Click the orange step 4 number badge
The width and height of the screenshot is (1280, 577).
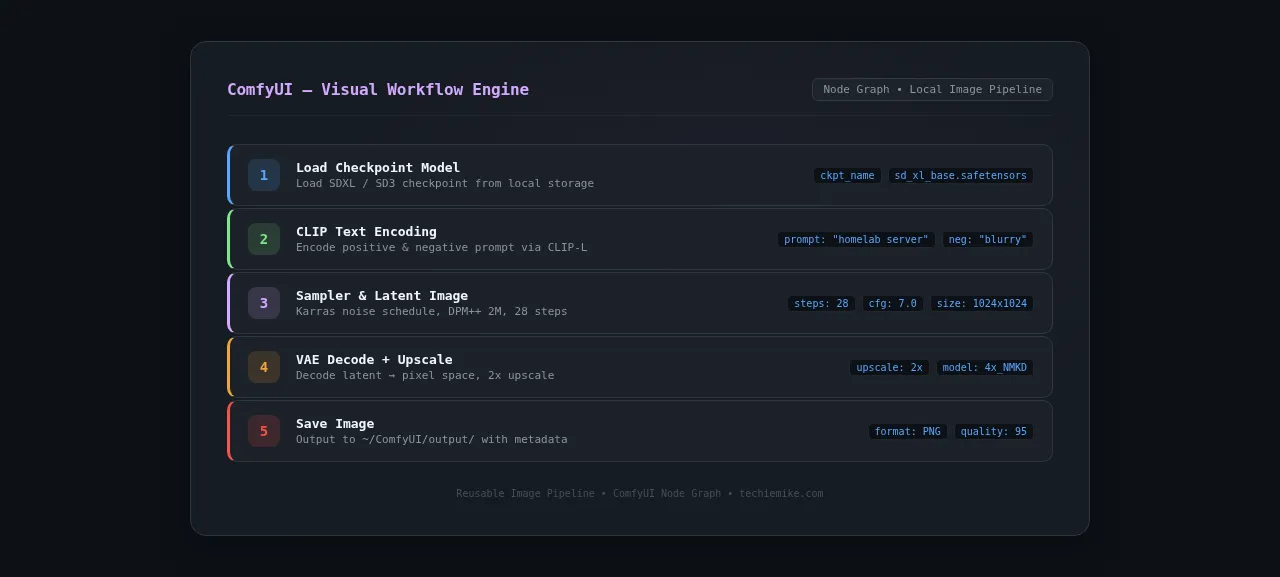pyautogui.click(x=264, y=367)
